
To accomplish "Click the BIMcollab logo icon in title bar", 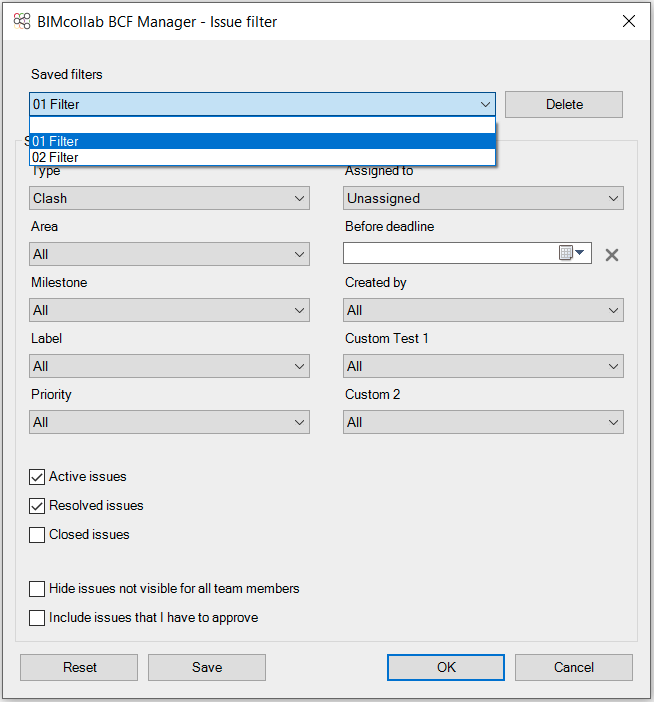I will click(x=21, y=21).
